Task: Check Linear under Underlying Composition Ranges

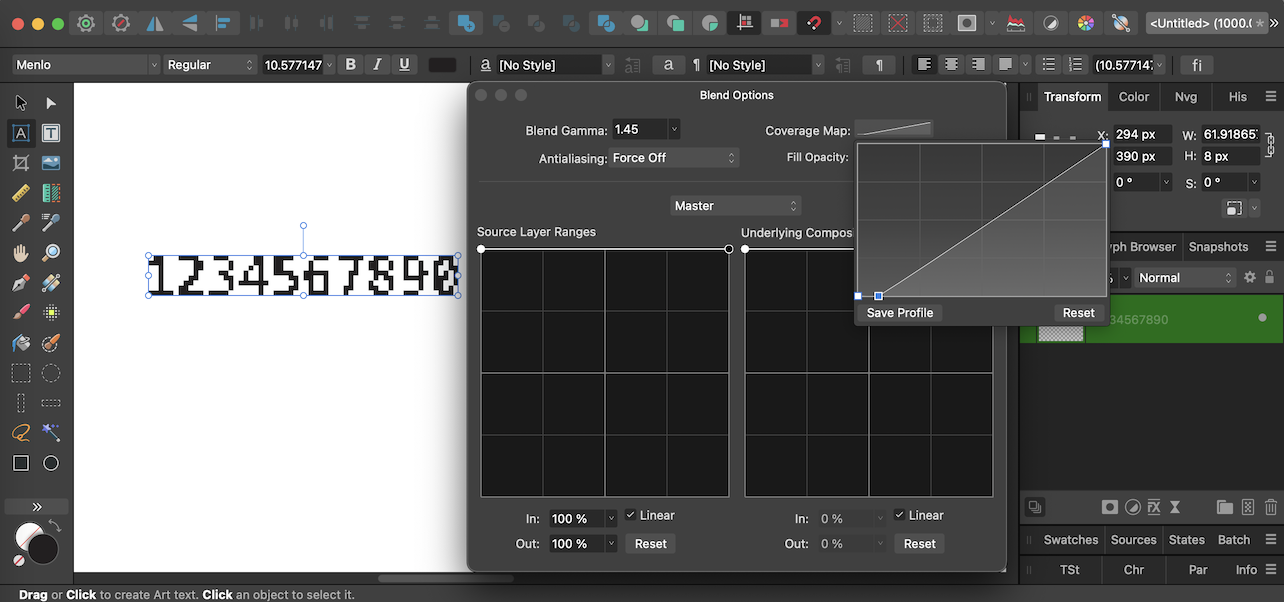Action: pyautogui.click(x=897, y=515)
